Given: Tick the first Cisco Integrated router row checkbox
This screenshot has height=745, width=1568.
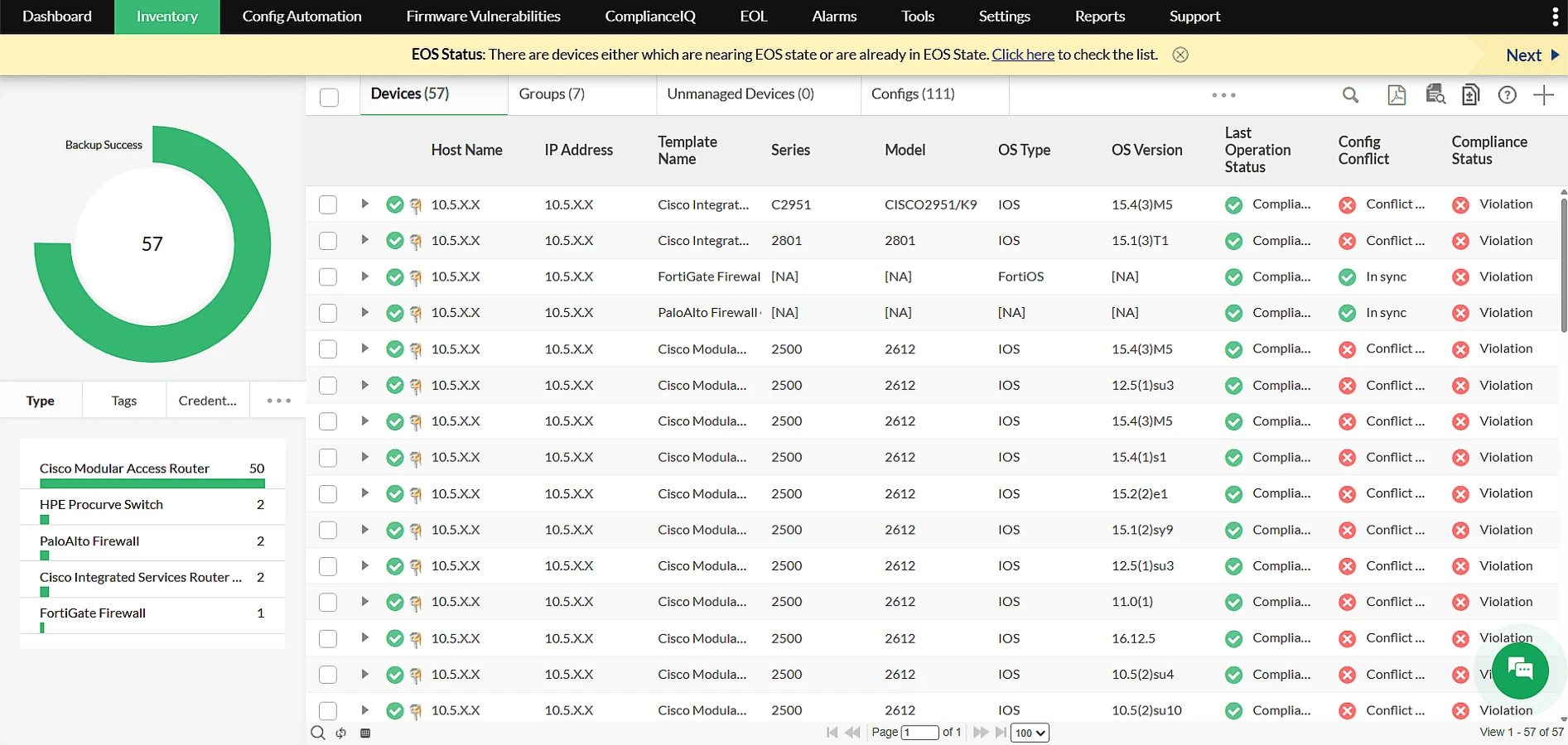Looking at the screenshot, I should [327, 204].
